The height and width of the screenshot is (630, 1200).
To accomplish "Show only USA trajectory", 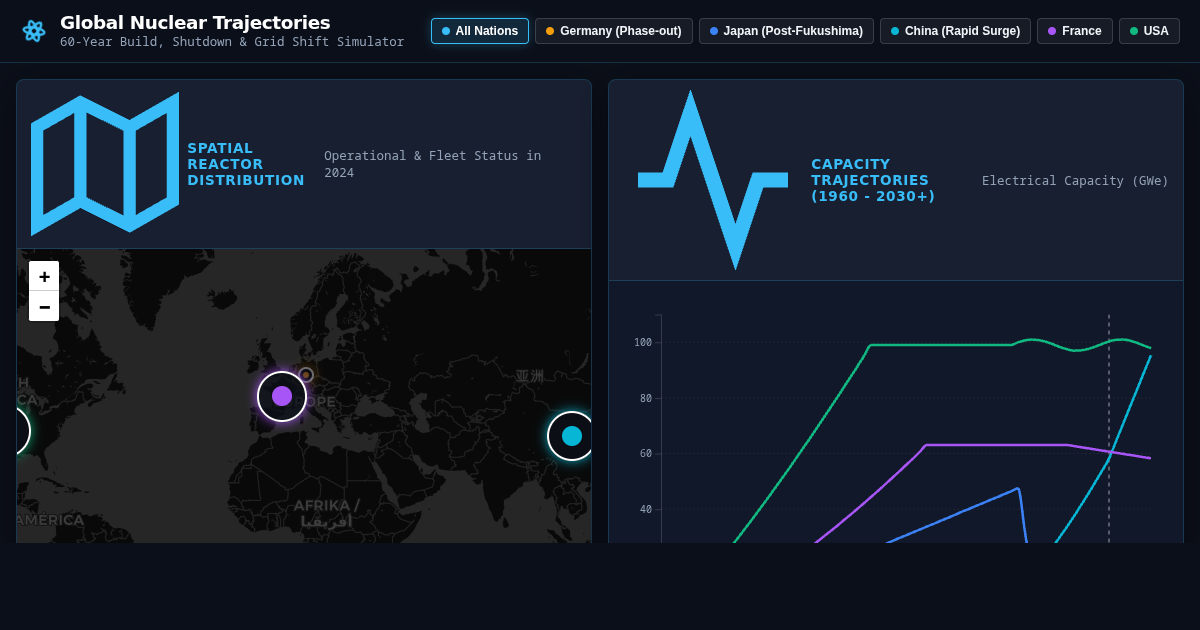I will (x=1149, y=31).
